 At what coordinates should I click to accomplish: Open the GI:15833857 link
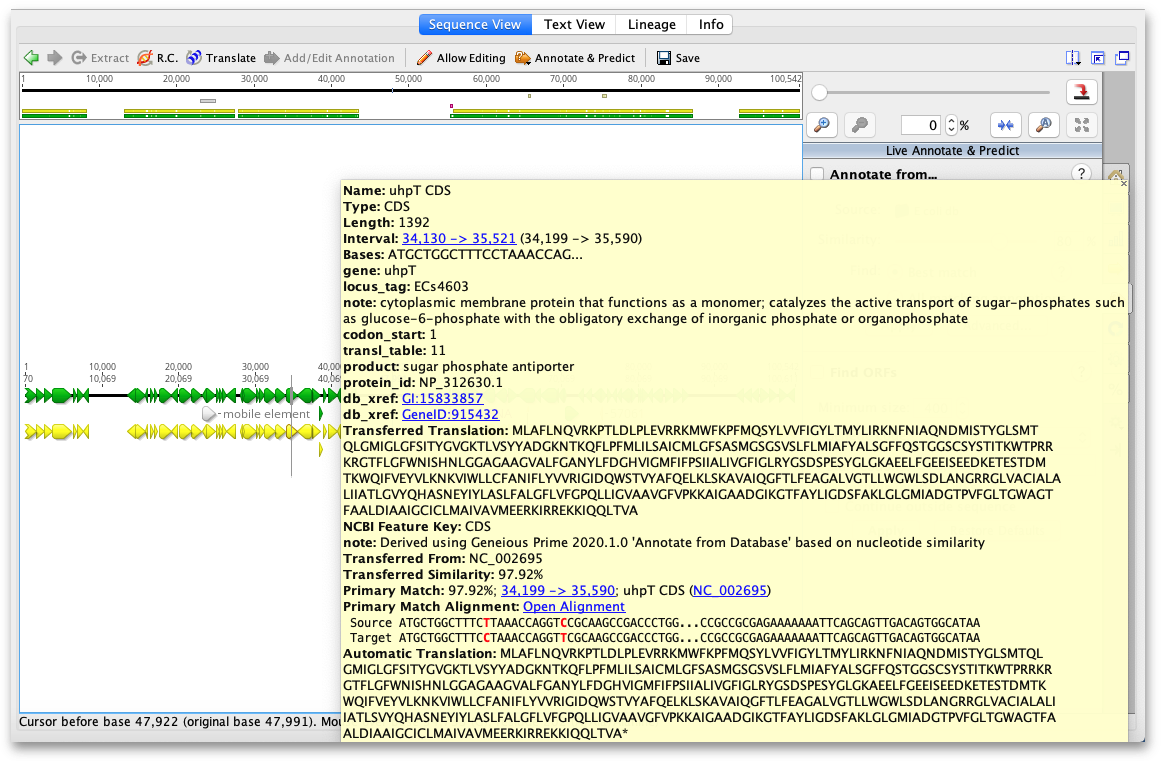442,399
